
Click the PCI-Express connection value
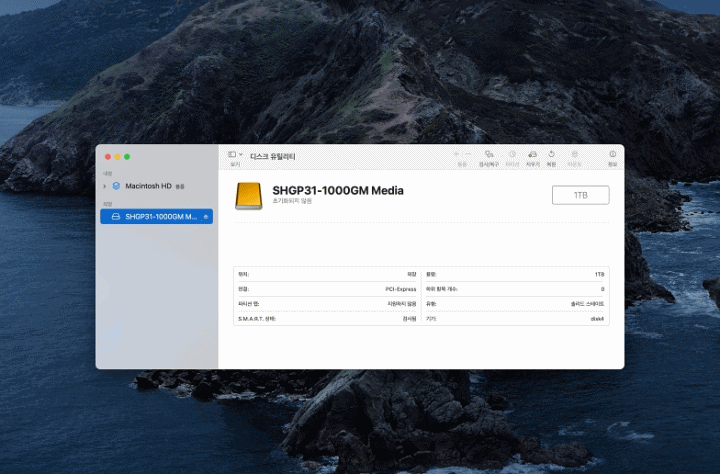400,289
